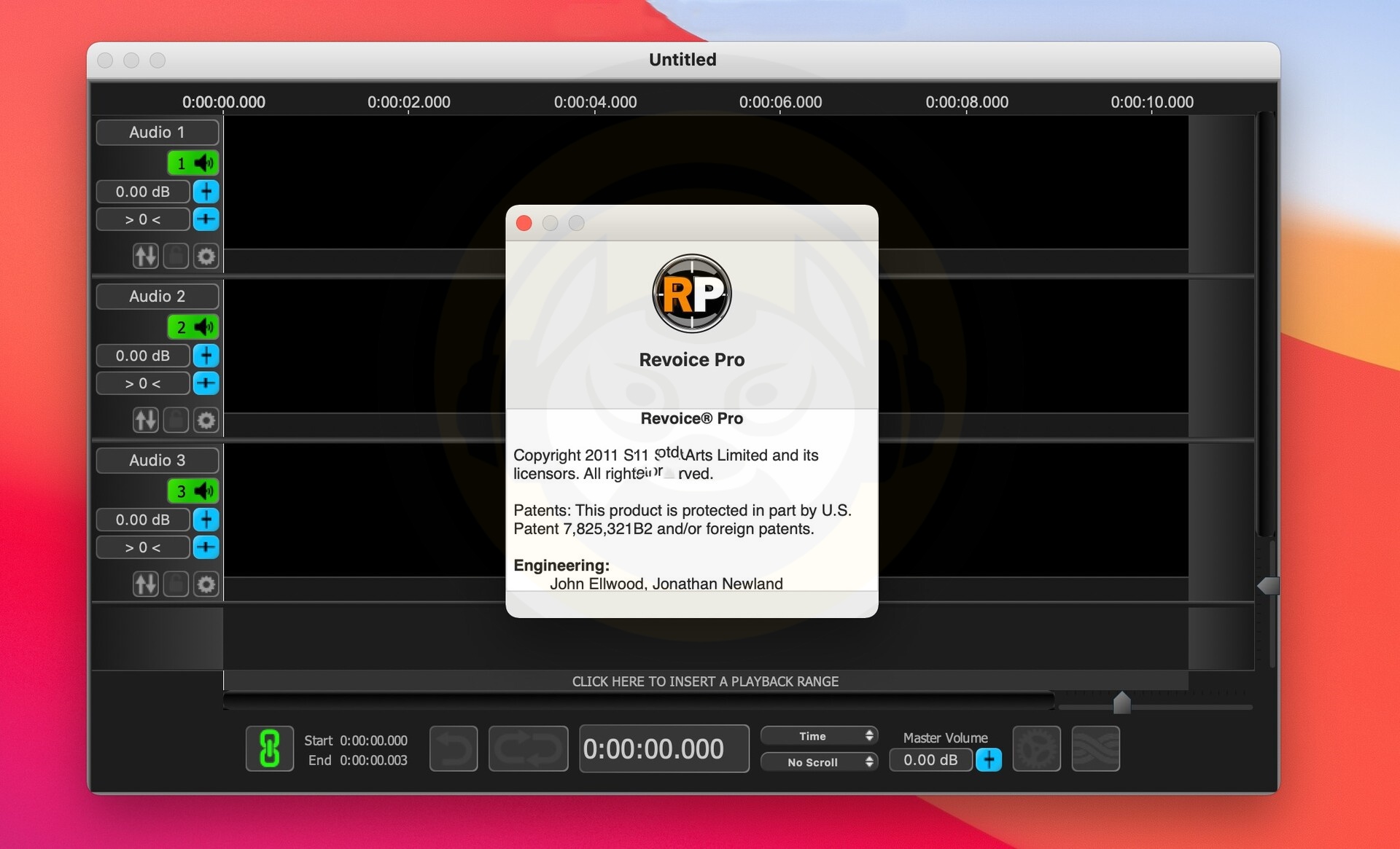The image size is (1400, 849).
Task: Click blue plus next to Audio 1 pan
Action: [x=206, y=219]
